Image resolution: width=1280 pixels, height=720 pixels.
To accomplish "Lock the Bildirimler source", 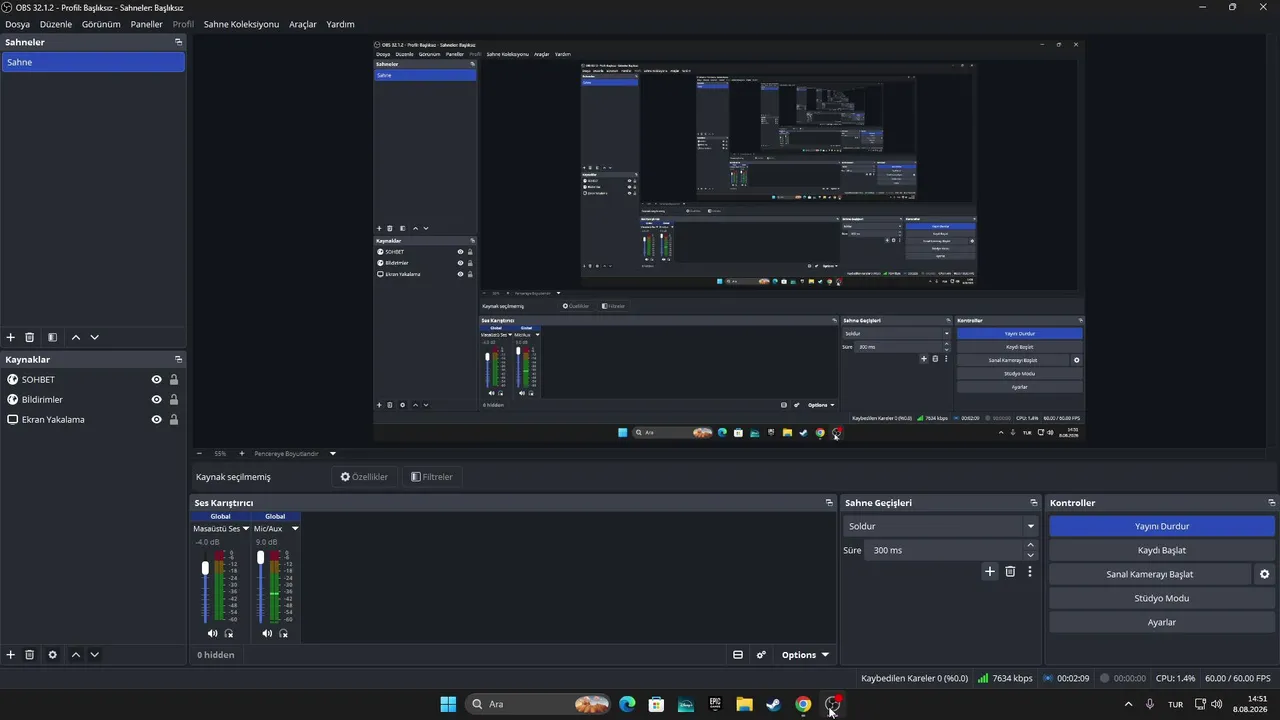I will (174, 399).
